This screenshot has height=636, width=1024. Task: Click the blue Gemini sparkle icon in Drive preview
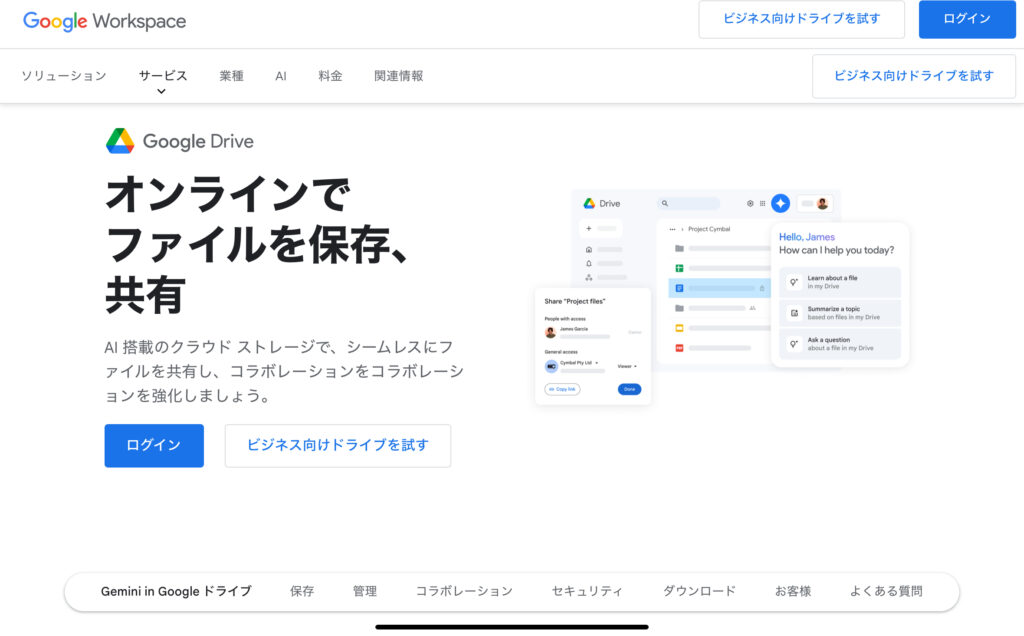click(x=780, y=203)
